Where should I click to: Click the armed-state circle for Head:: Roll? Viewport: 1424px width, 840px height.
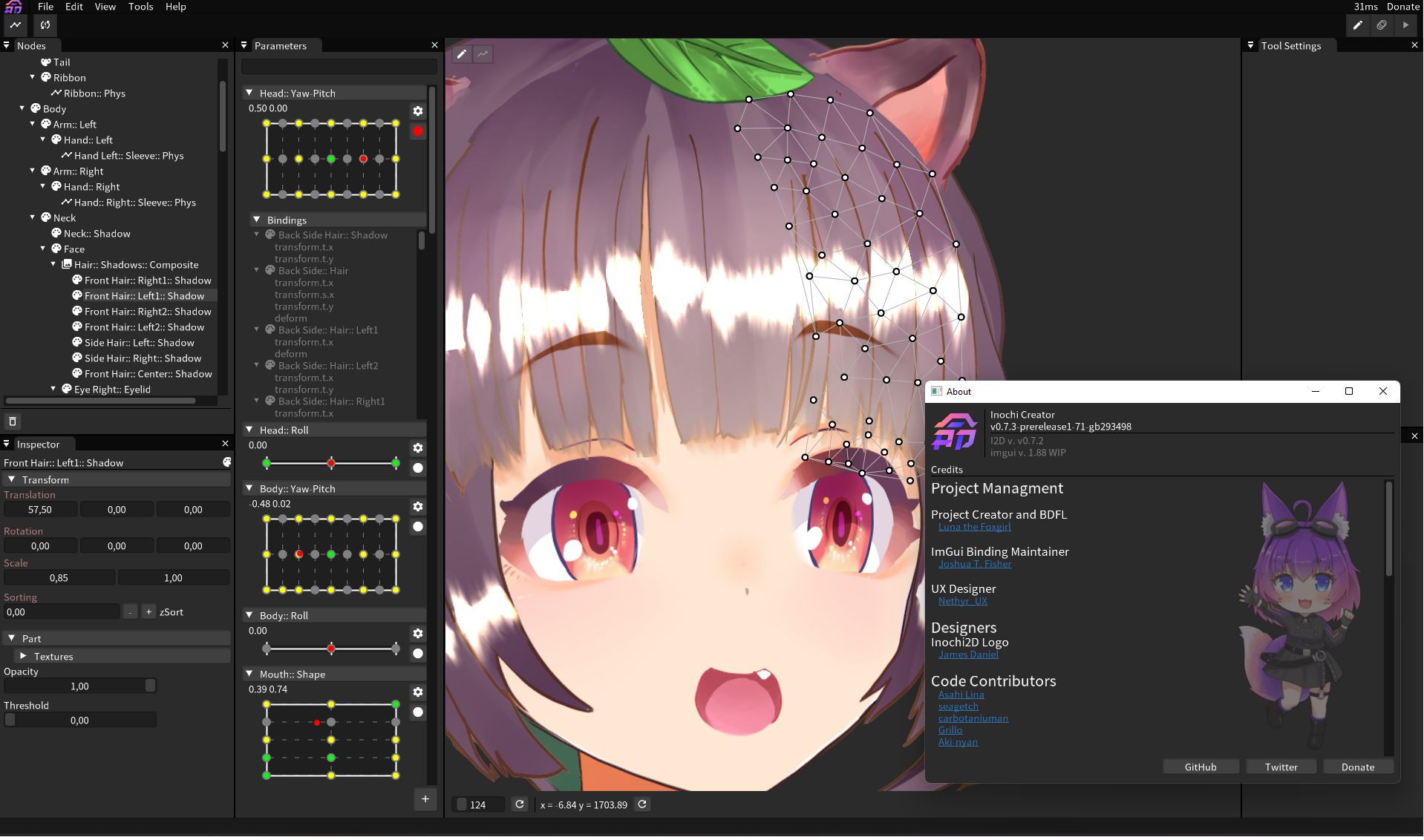(418, 468)
